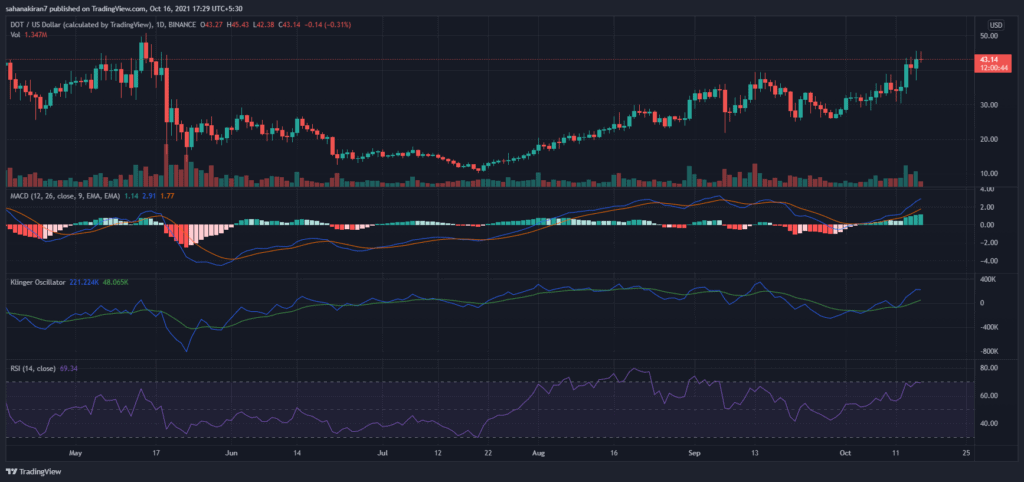
Task: Open the 'MACD (12, 26, close, 9, EMA, EMA)' legend
Action: pyautogui.click(x=64, y=195)
